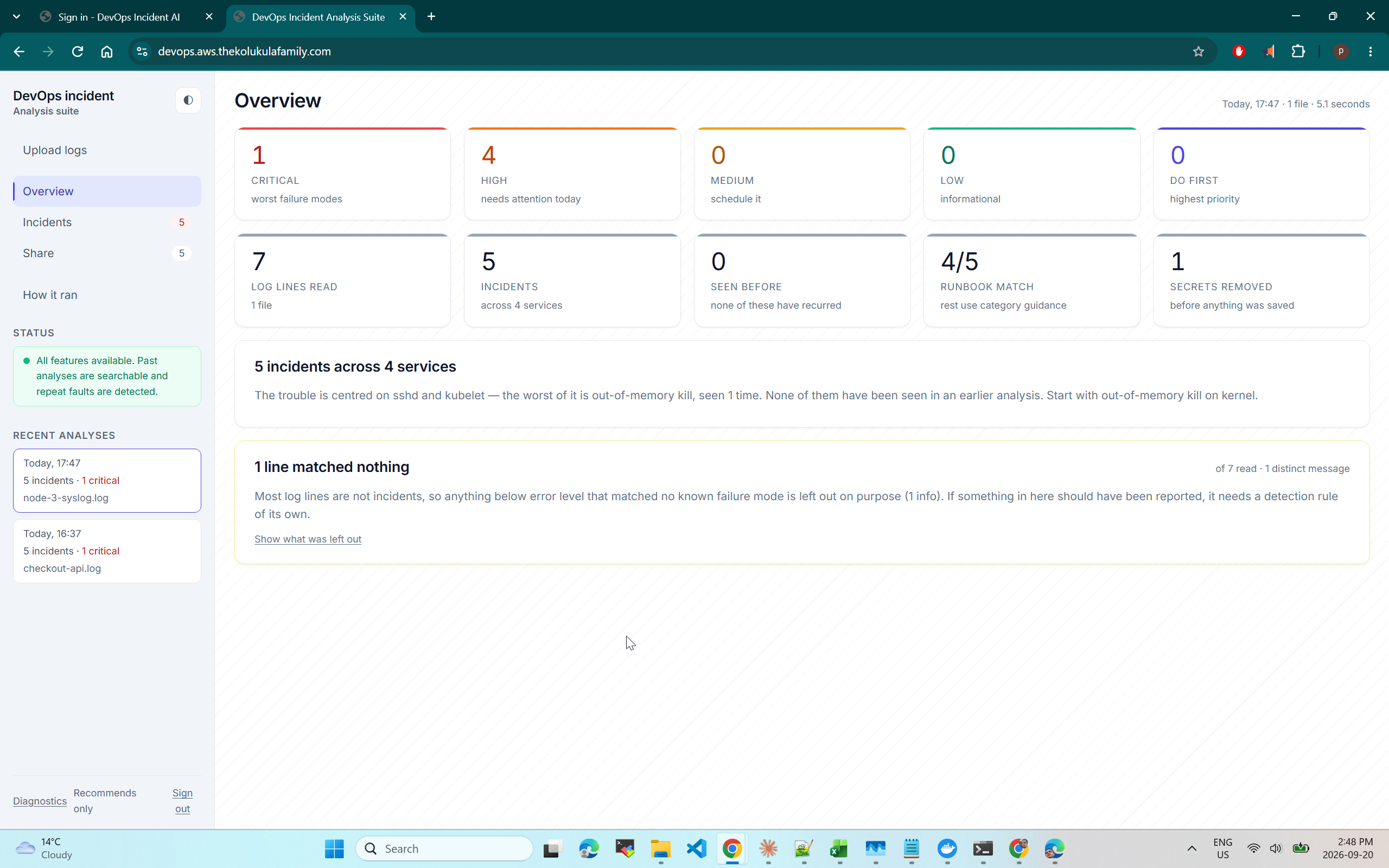Select the Runbook Match 4/5 card
Image resolution: width=1389 pixels, height=868 pixels.
pyautogui.click(x=1031, y=280)
